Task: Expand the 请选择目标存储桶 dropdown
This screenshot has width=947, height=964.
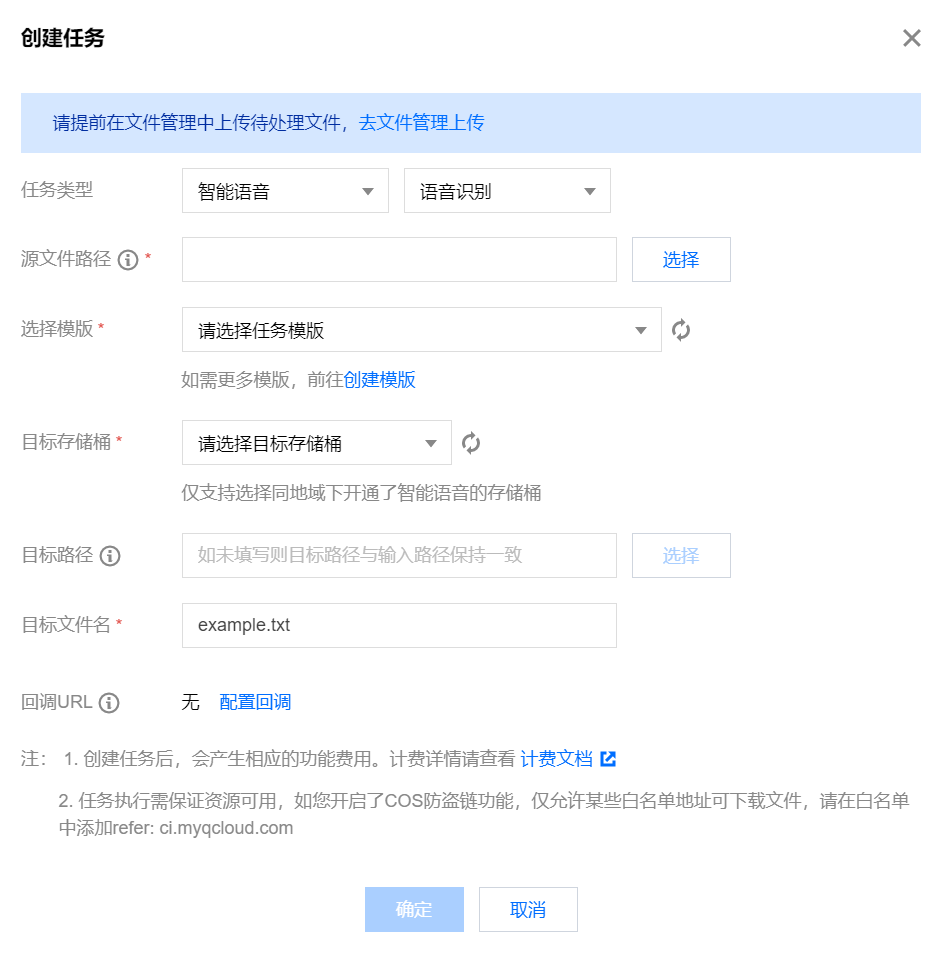Action: tap(316, 443)
